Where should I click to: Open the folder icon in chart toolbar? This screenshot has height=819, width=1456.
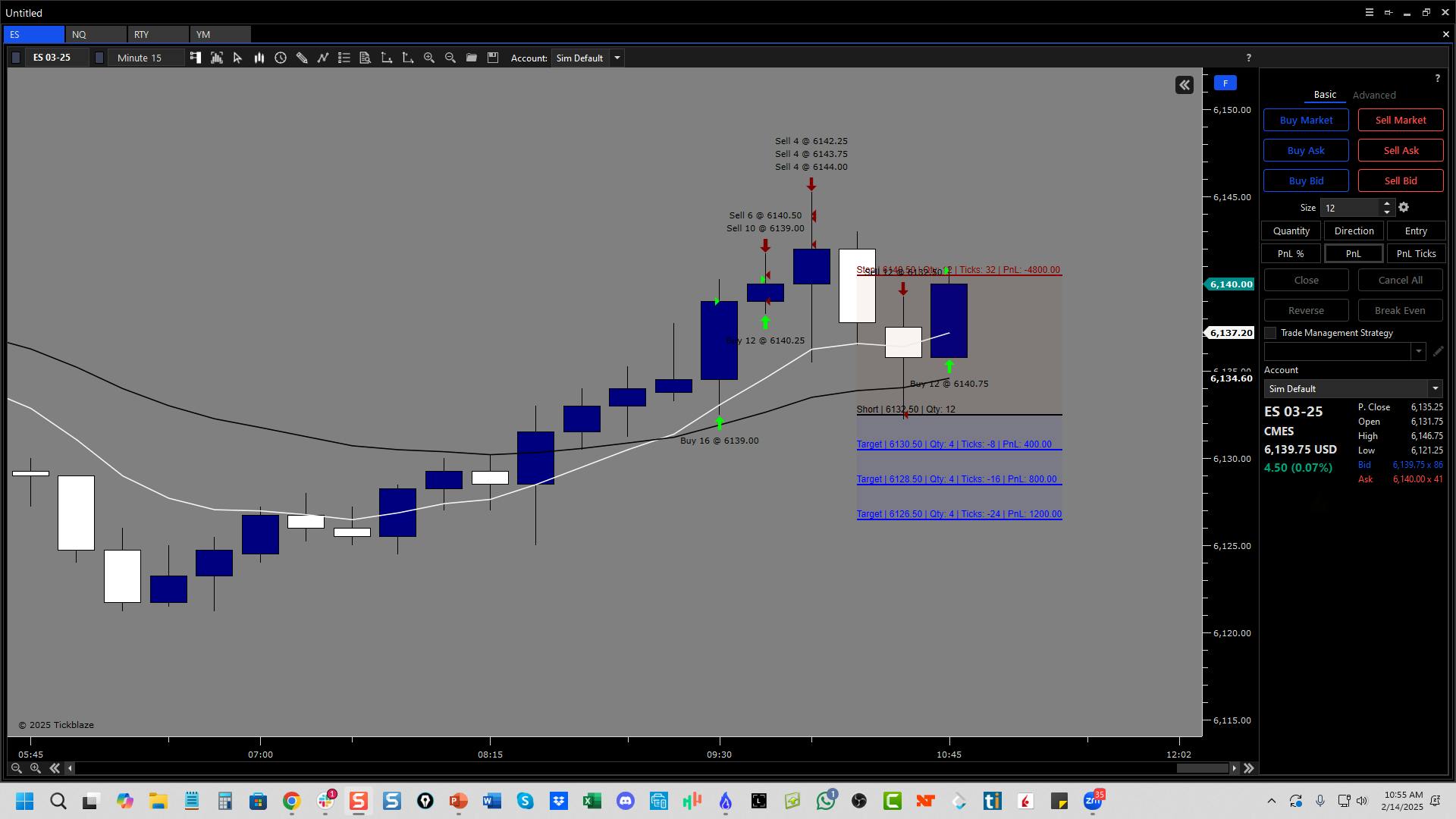(x=472, y=58)
